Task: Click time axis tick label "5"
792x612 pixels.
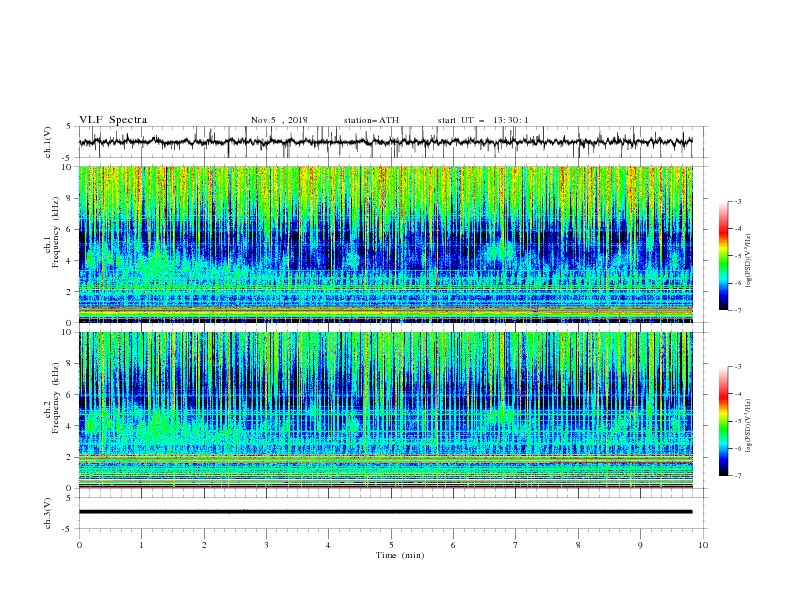Action: 391,545
